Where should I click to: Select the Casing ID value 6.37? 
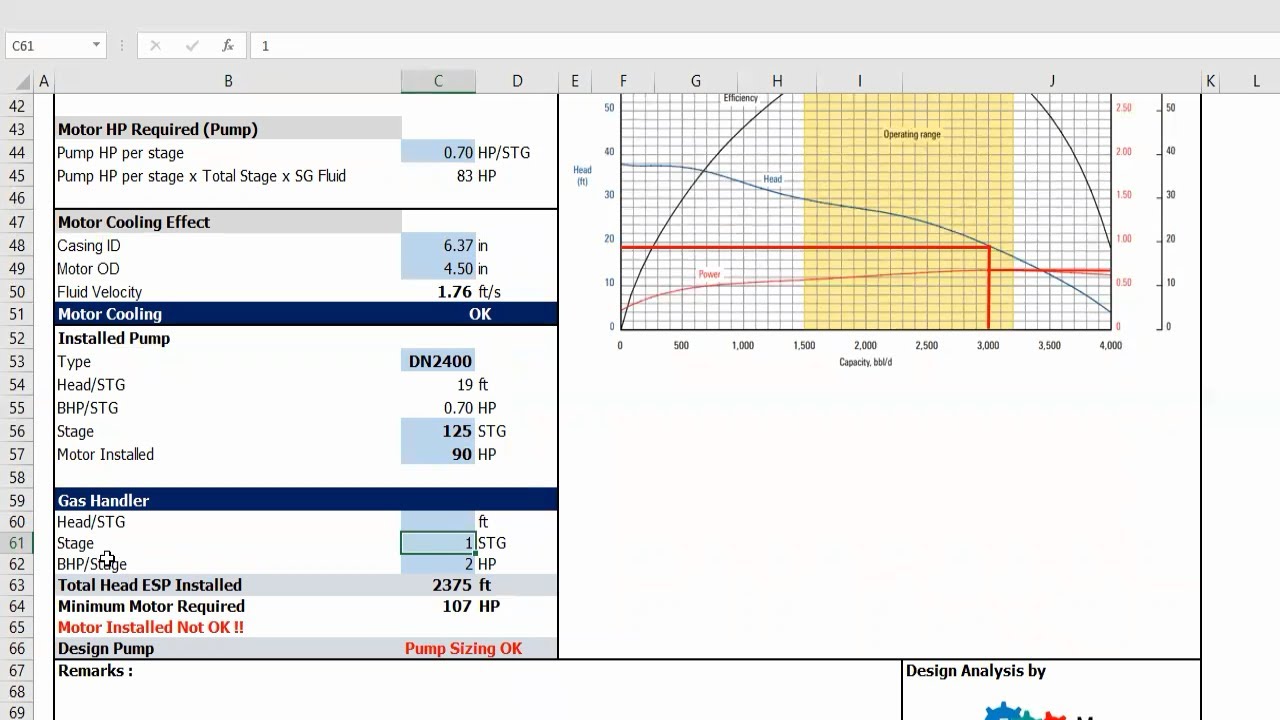click(x=438, y=245)
